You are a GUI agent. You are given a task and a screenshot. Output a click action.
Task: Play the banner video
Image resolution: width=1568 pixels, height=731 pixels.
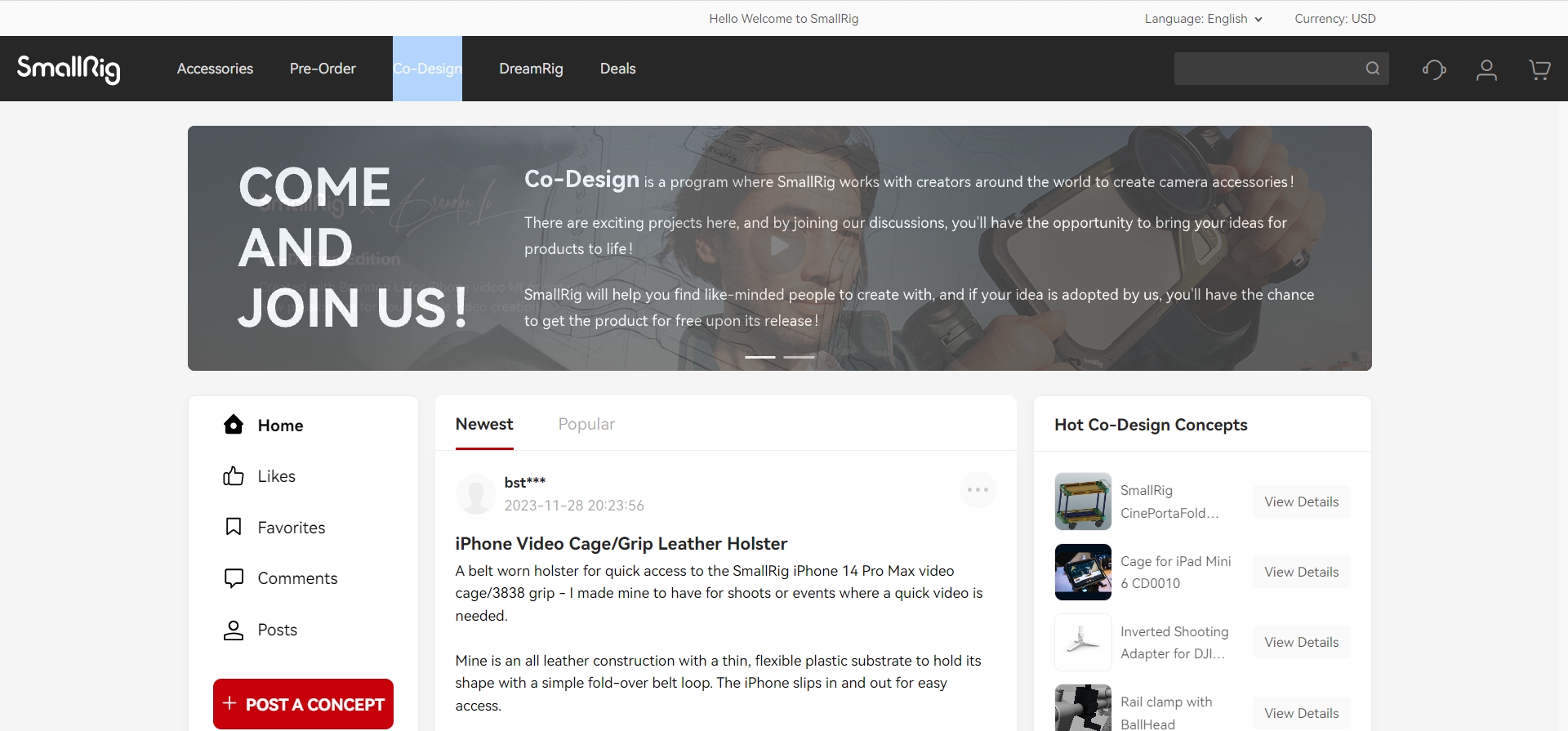tap(780, 246)
